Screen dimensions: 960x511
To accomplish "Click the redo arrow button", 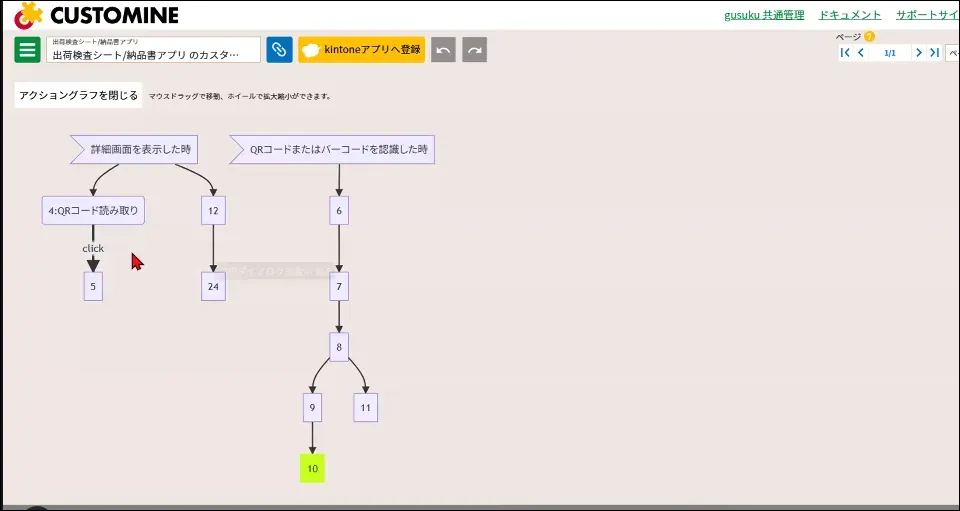I will point(475,50).
